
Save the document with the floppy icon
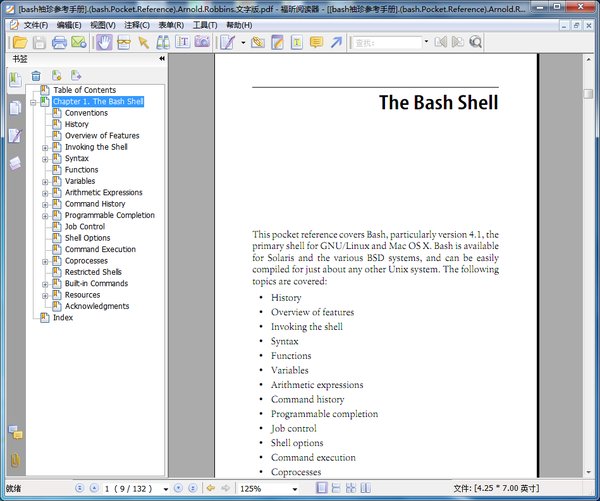(x=39, y=42)
